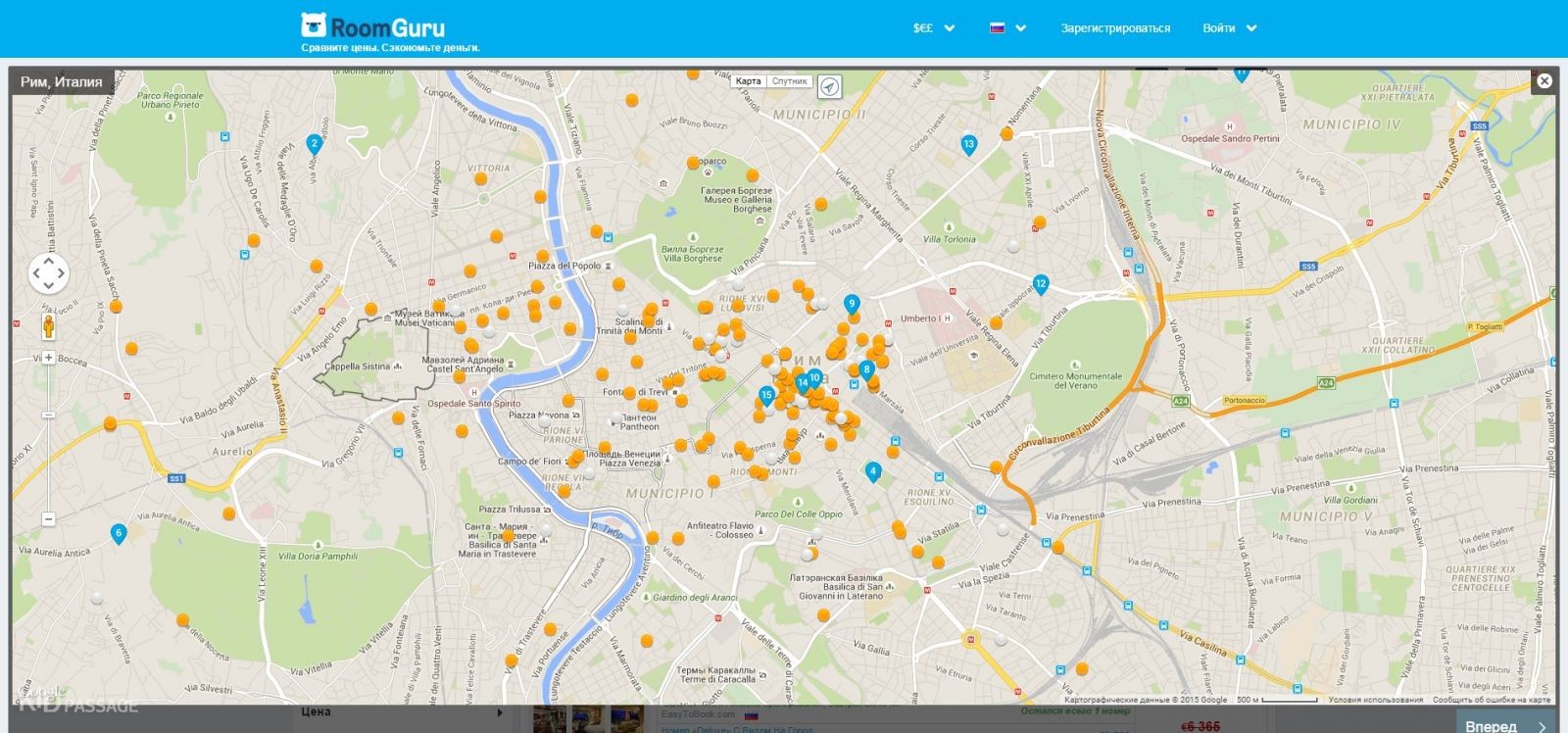Zoom in with the plus button

coord(48,358)
